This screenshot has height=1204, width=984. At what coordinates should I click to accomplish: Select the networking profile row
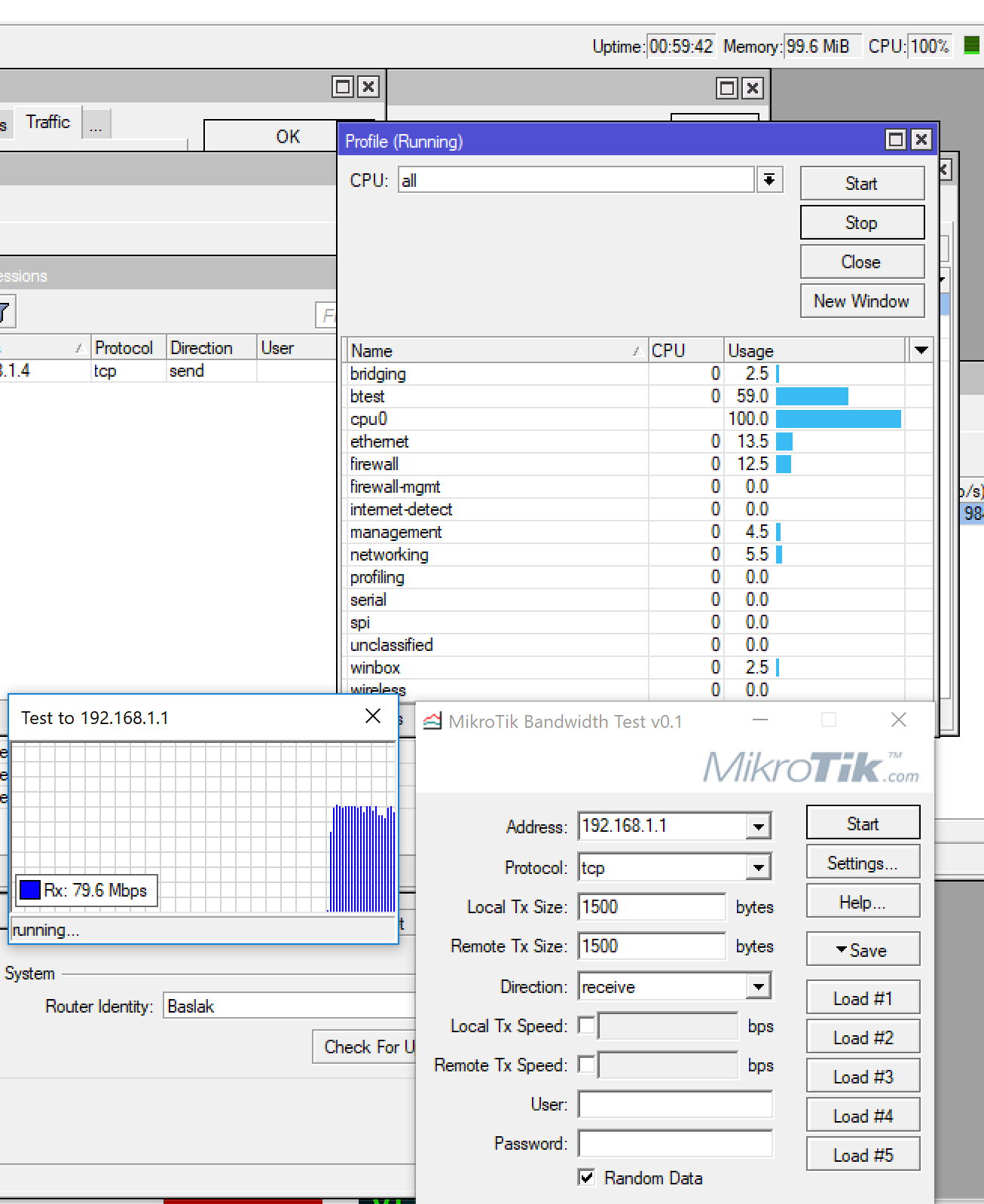tap(637, 555)
